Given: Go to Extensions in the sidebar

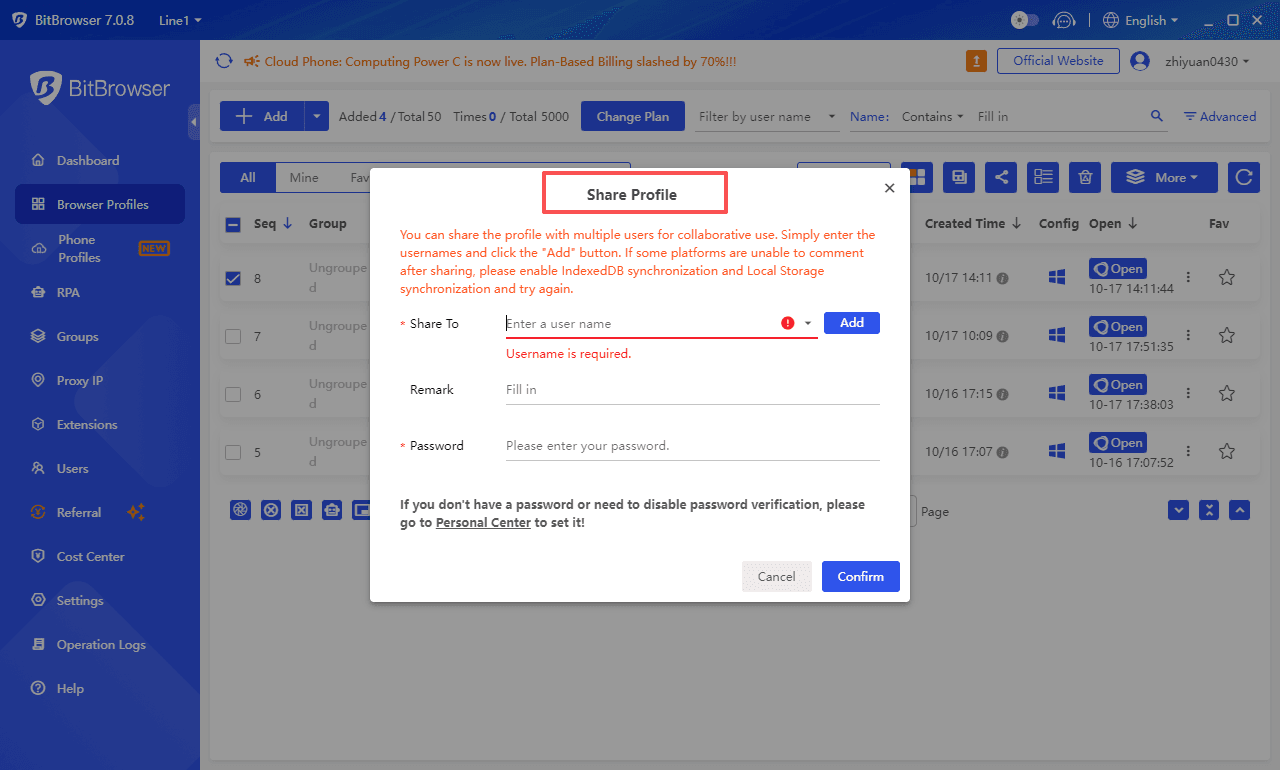Looking at the screenshot, I should click(86, 425).
